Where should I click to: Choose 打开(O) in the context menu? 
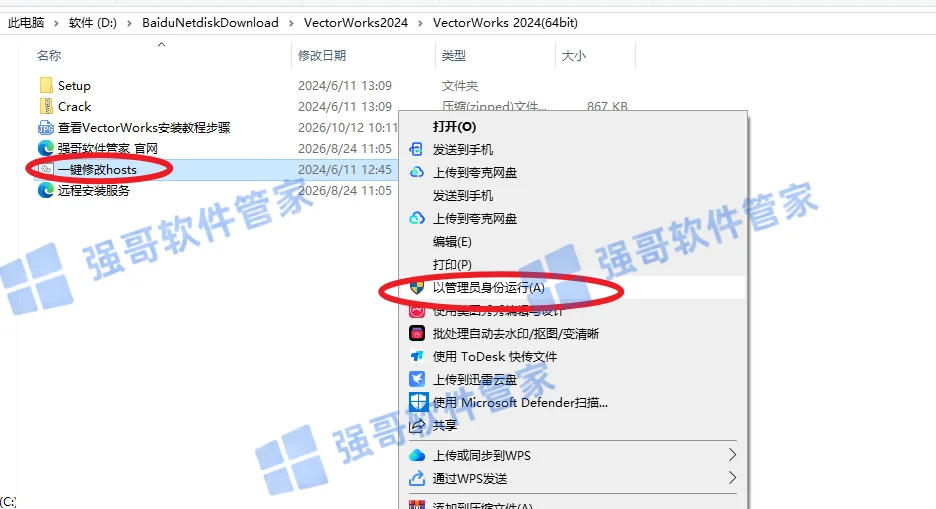[454, 127]
